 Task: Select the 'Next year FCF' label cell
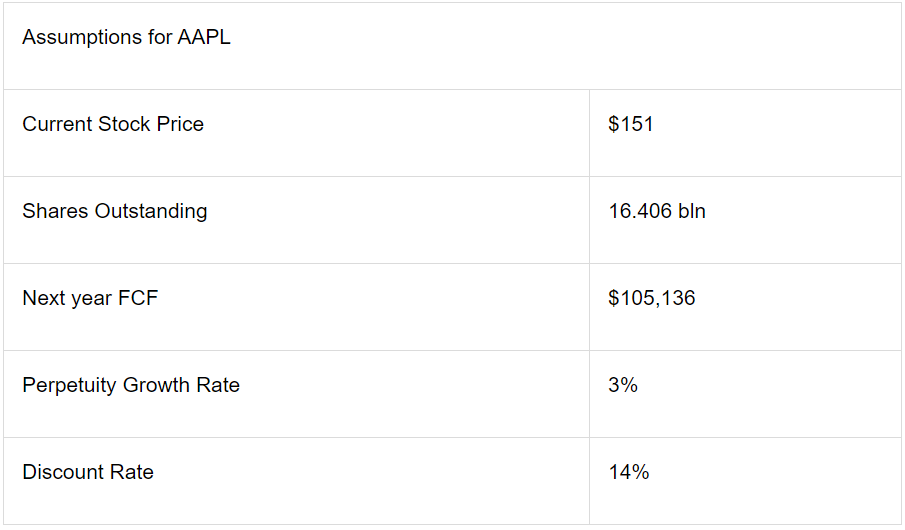pyautogui.click(x=90, y=299)
